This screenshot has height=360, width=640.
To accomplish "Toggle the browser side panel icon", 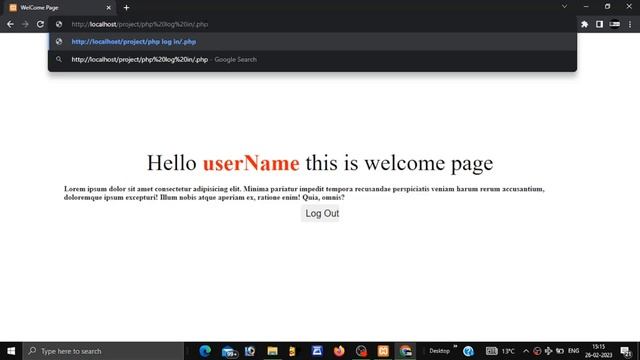I will coord(599,24).
